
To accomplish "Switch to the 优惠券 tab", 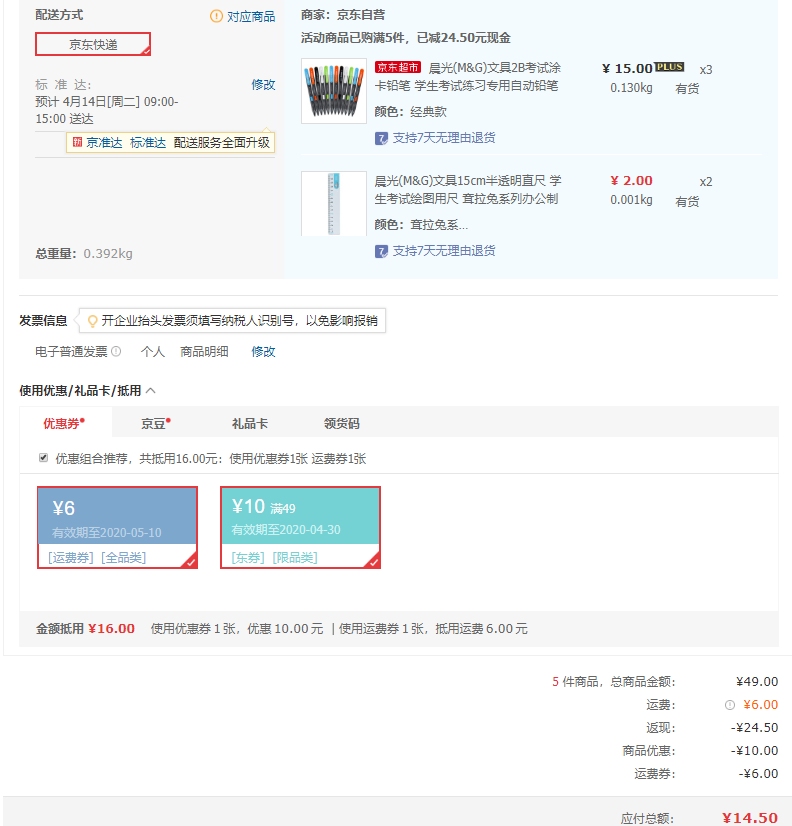I will pyautogui.click(x=64, y=423).
